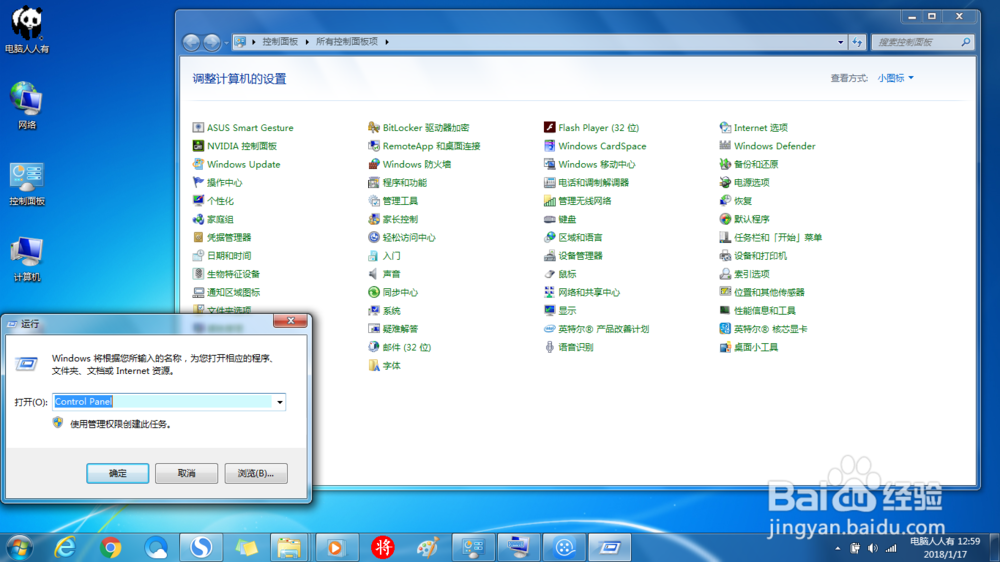The height and width of the screenshot is (562, 1000).
Task: Open file explorer from taskbar
Action: (x=289, y=547)
